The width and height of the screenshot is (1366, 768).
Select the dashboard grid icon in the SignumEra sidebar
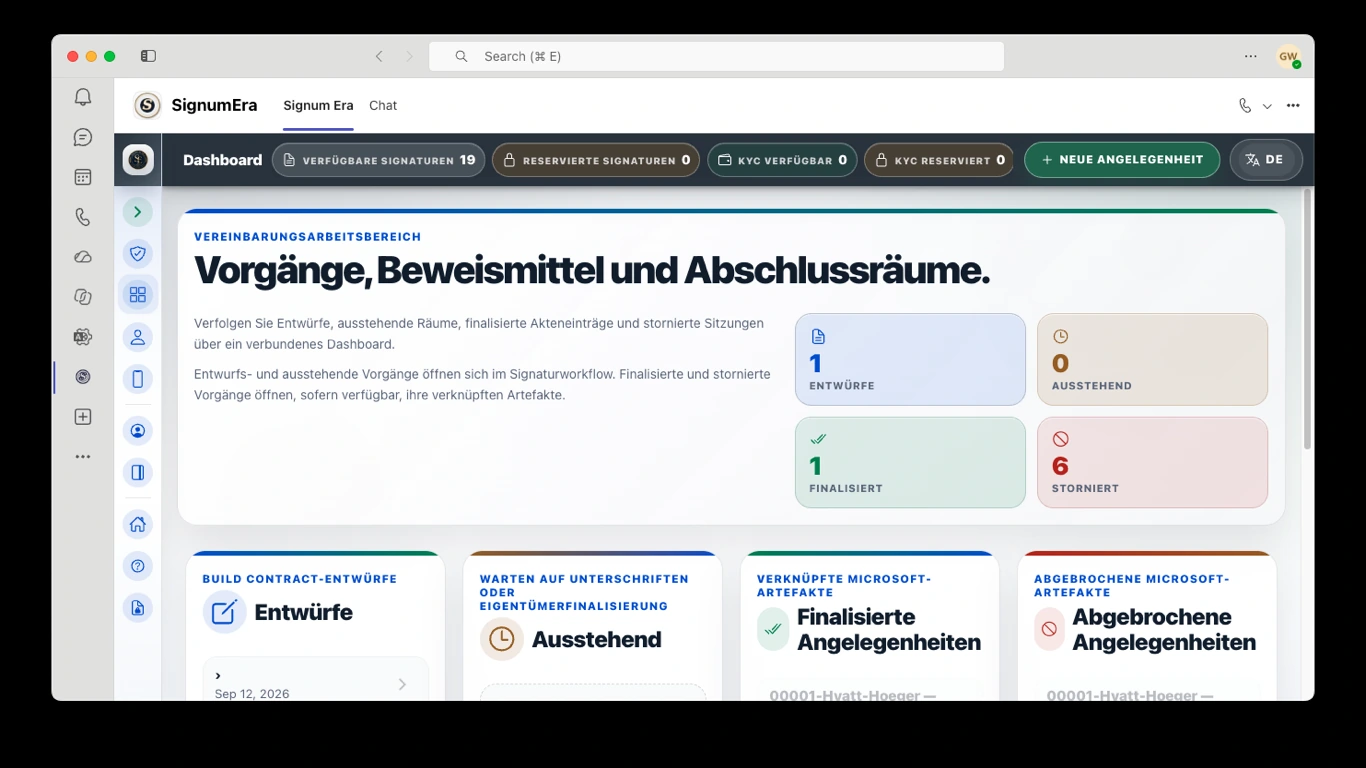(x=138, y=295)
